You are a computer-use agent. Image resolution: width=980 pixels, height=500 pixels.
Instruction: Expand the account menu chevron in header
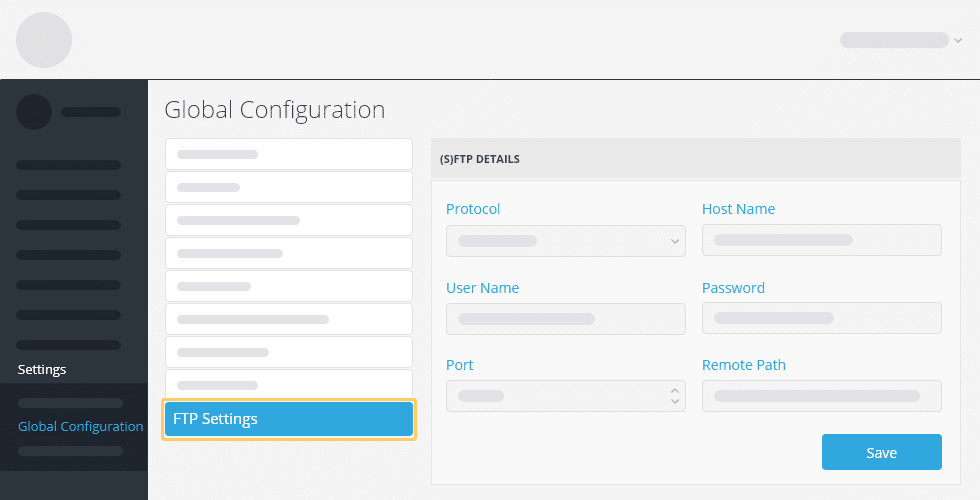coord(958,41)
